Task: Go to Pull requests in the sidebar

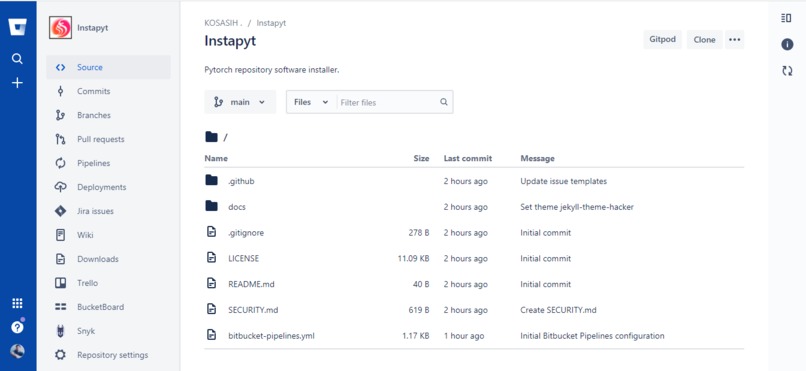Action: pos(101,139)
